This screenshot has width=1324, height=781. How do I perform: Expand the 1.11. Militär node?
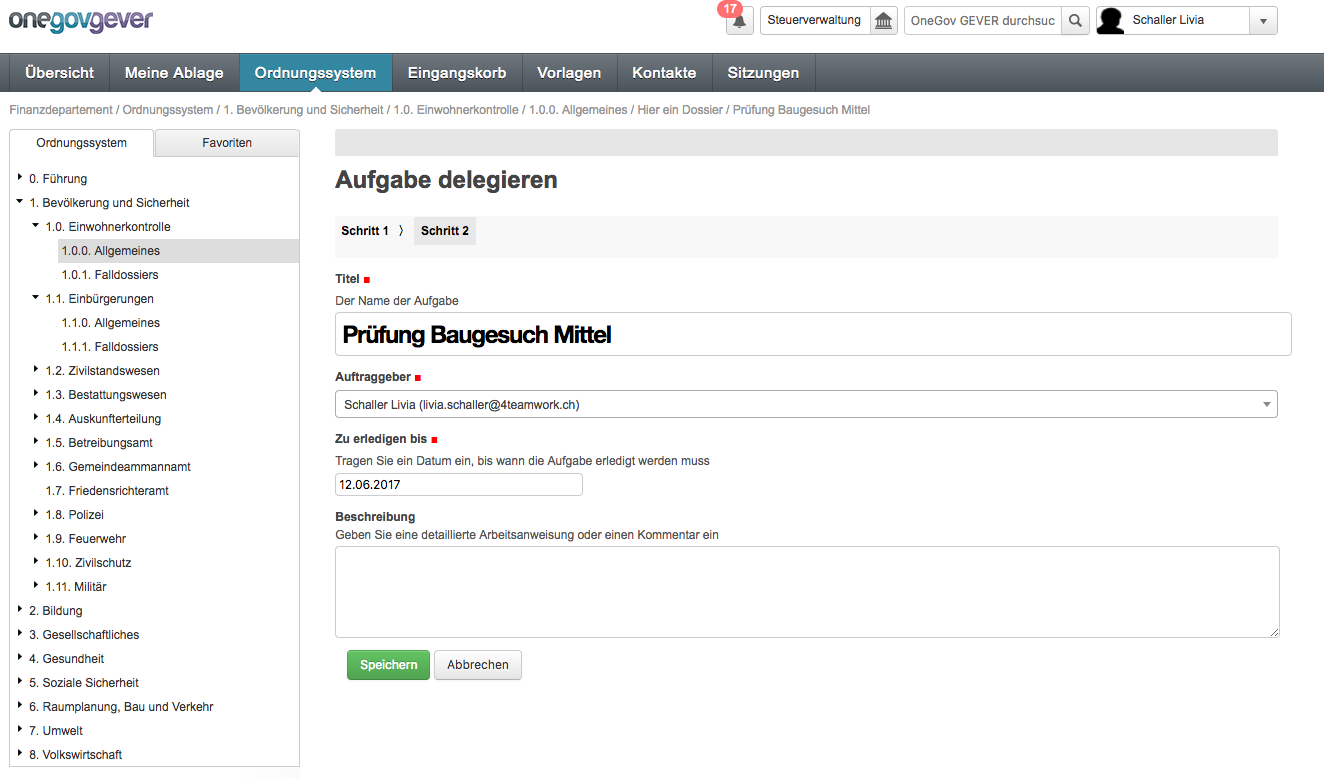coord(36,586)
